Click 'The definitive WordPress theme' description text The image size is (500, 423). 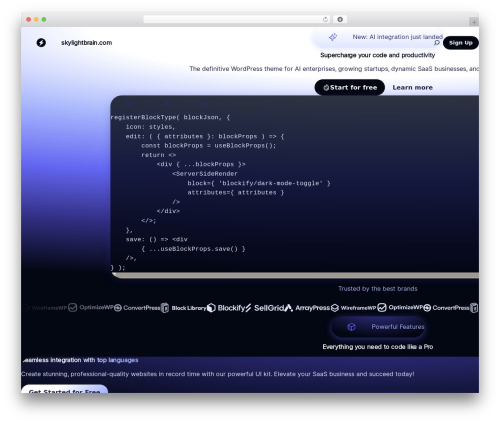(x=334, y=69)
